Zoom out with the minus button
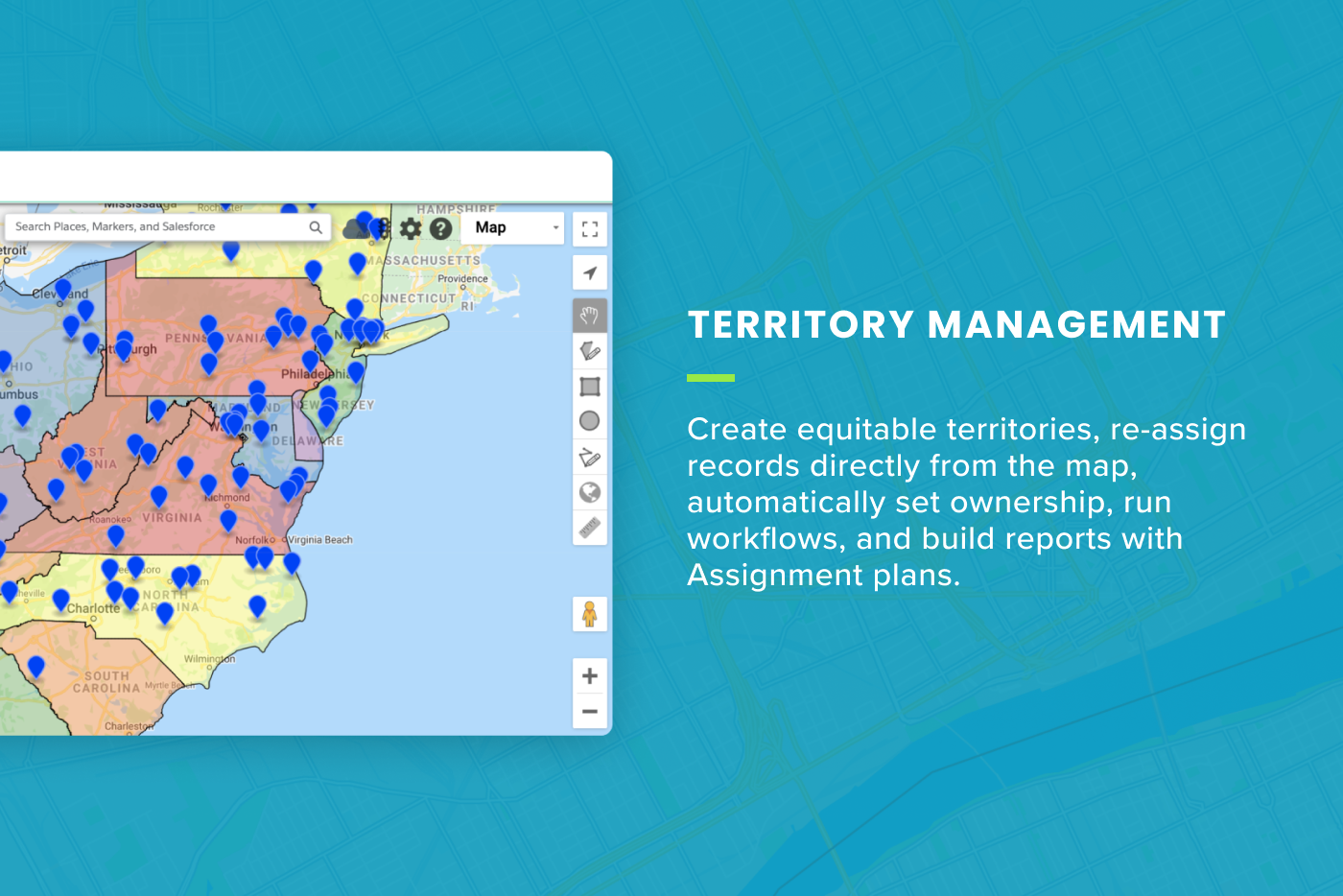Viewport: 1343px width, 896px height. pyautogui.click(x=590, y=712)
